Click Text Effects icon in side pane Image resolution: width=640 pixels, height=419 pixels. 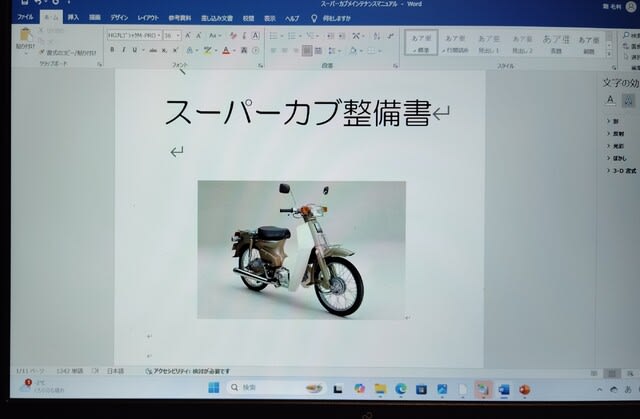pos(628,100)
